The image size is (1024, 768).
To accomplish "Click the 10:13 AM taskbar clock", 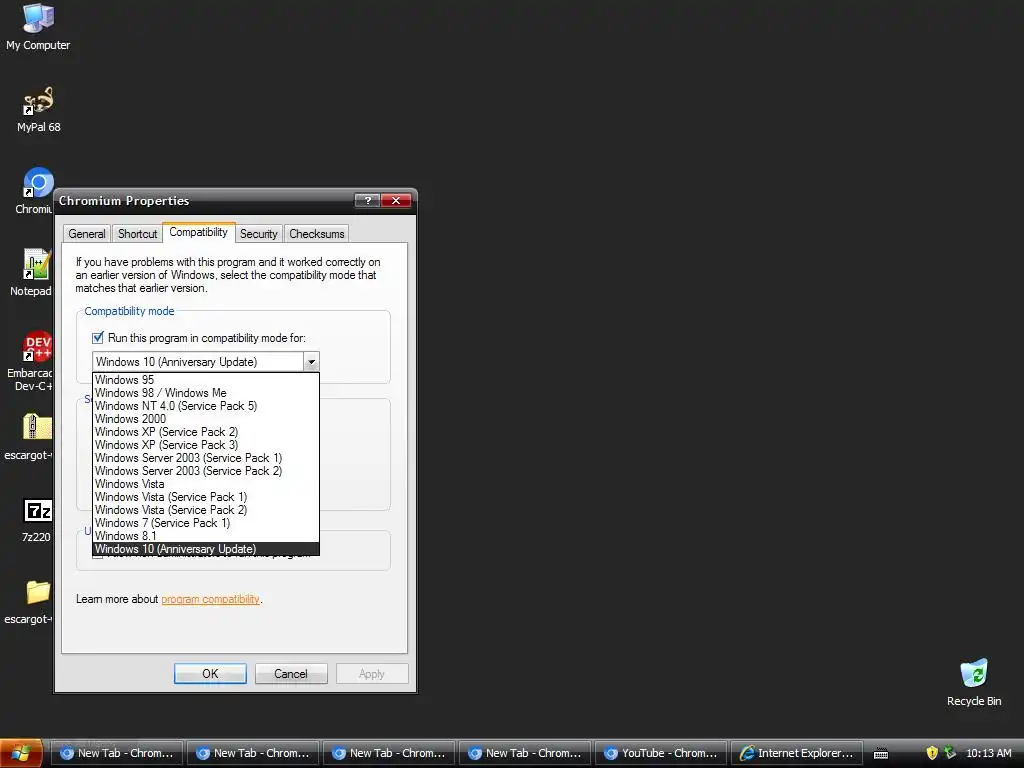I will click(988, 753).
